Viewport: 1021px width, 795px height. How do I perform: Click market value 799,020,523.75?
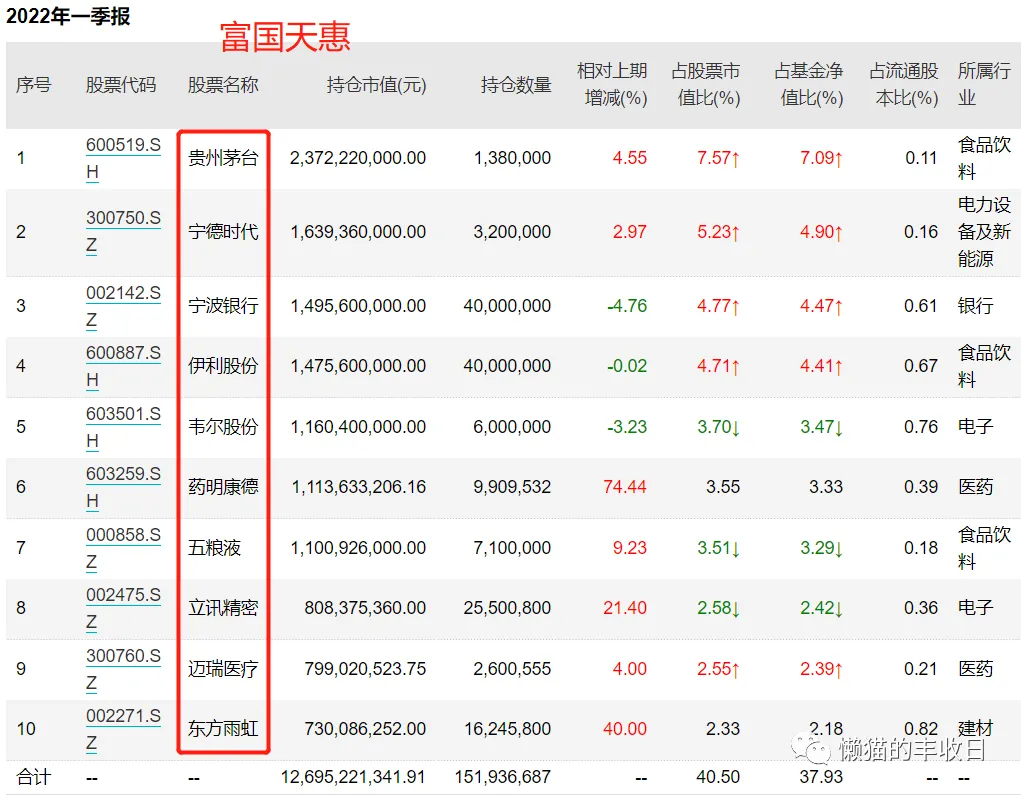coord(365,669)
